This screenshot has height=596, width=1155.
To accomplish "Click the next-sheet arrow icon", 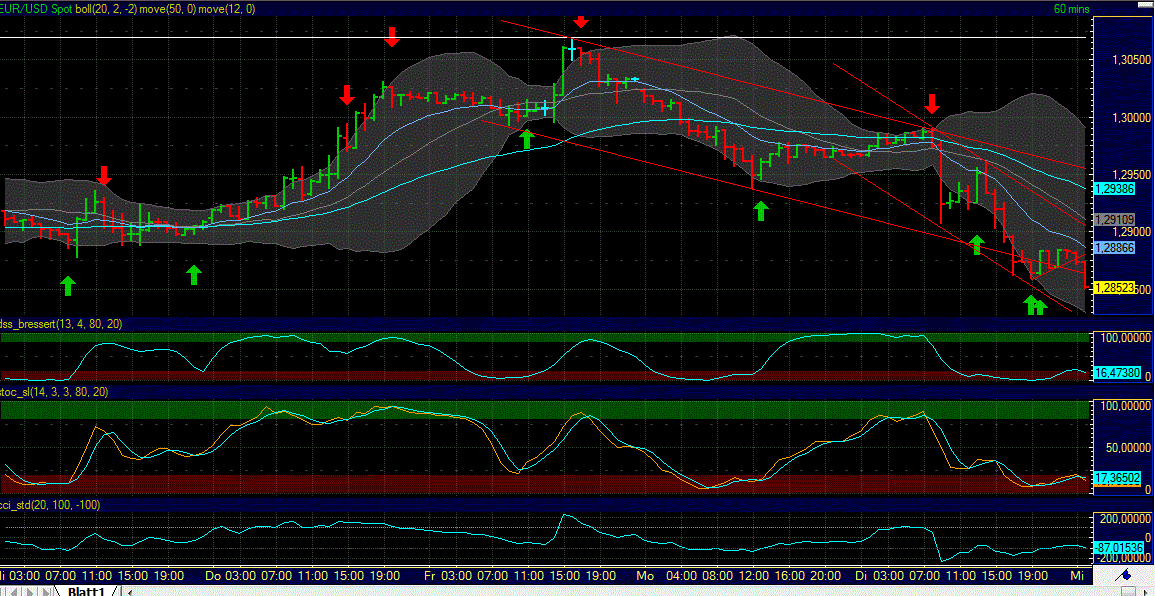I will point(29,591).
